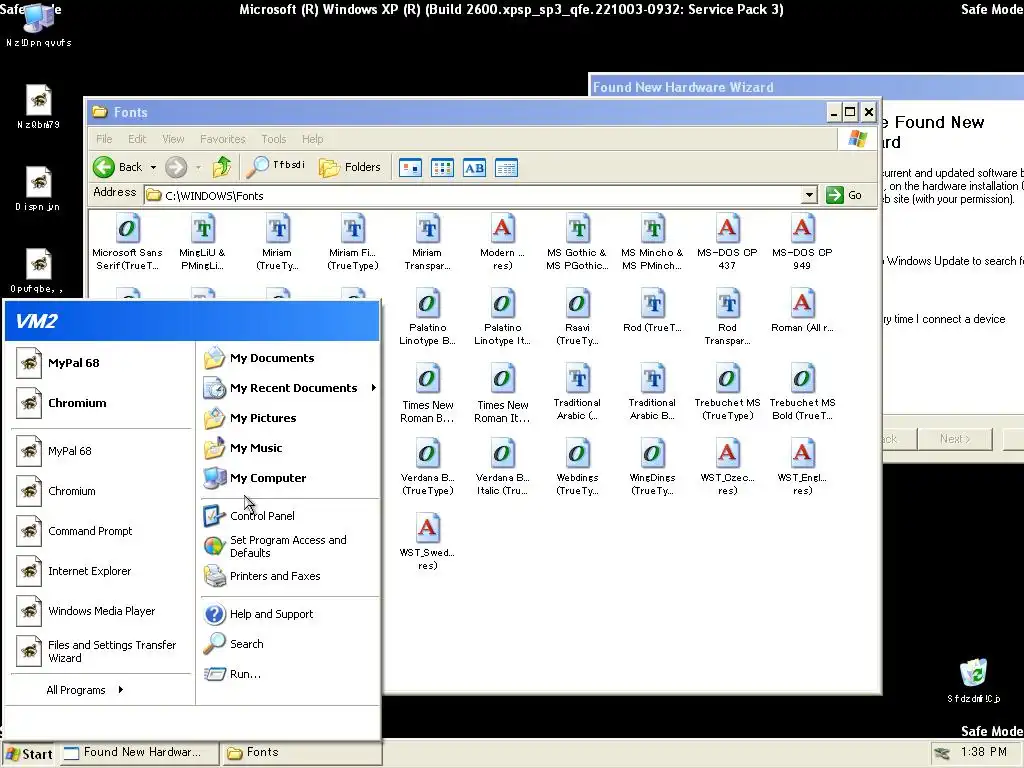Open Command Prompt from Start menu
The image size is (1024, 768).
click(101, 531)
